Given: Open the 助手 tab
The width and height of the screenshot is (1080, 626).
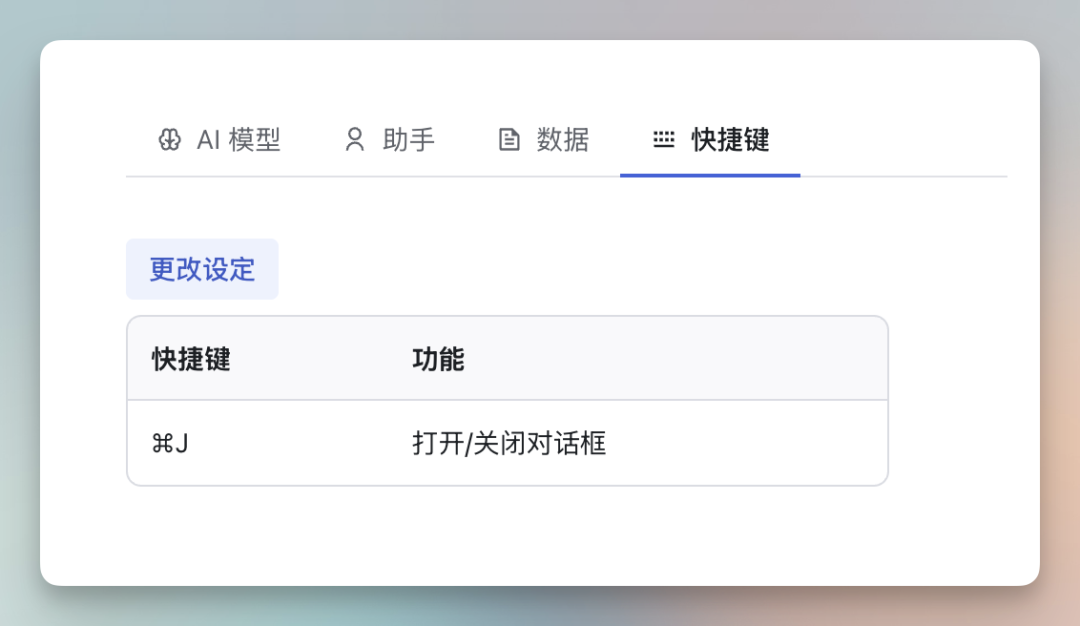Looking at the screenshot, I should pyautogui.click(x=390, y=140).
